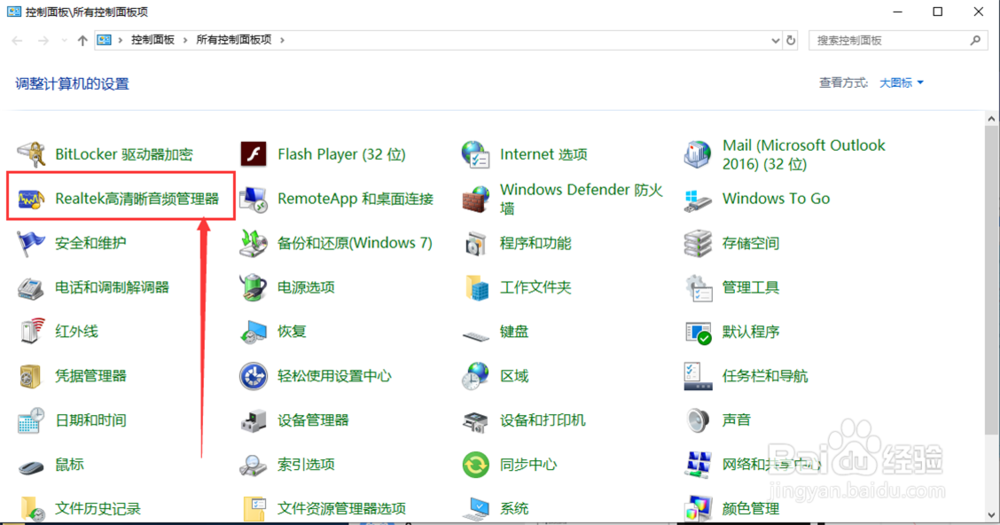Open the Windows Defender 防火墙 brick wall icon
This screenshot has width=1000, height=525.
476,199
